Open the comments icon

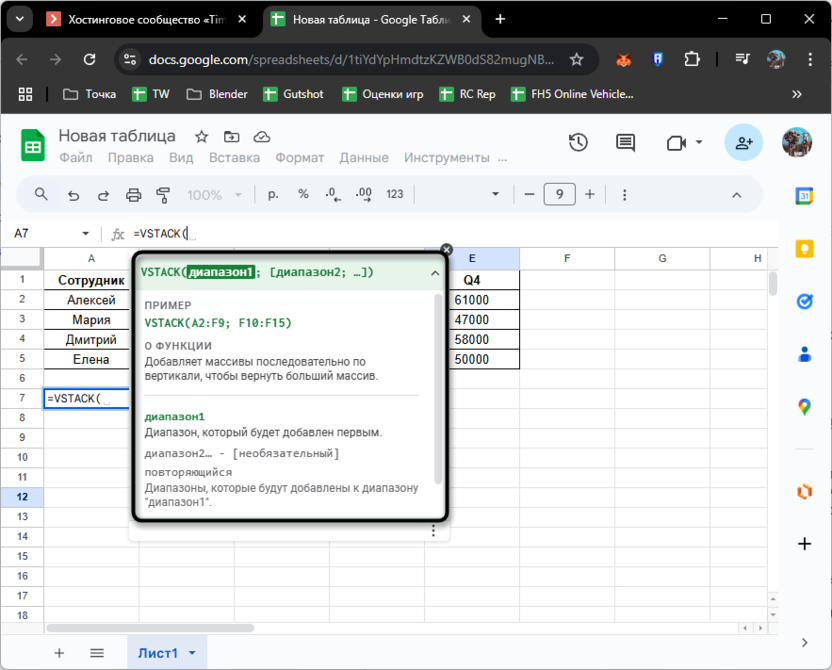coord(625,143)
